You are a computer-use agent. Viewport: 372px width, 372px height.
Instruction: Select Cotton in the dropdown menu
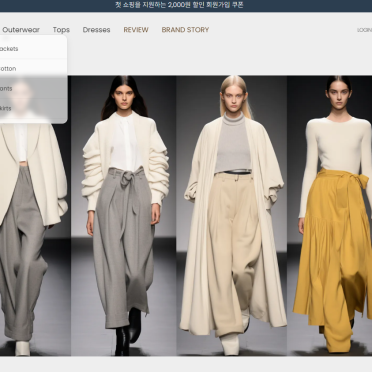8,69
